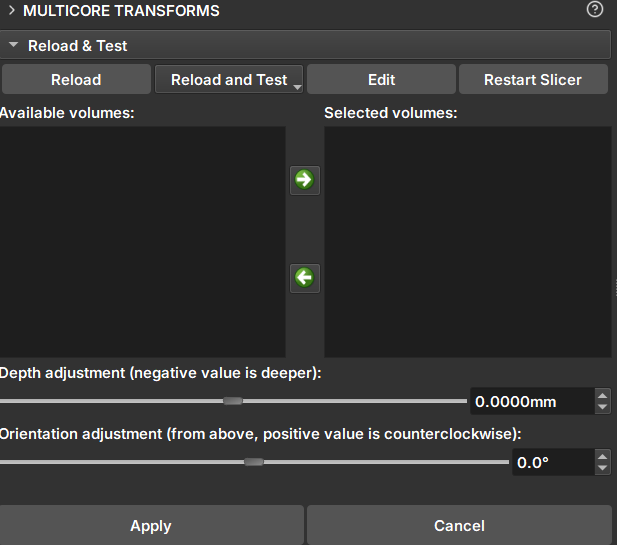The width and height of the screenshot is (617, 545).
Task: Move volume to selected with right arrow
Action: [x=304, y=180]
